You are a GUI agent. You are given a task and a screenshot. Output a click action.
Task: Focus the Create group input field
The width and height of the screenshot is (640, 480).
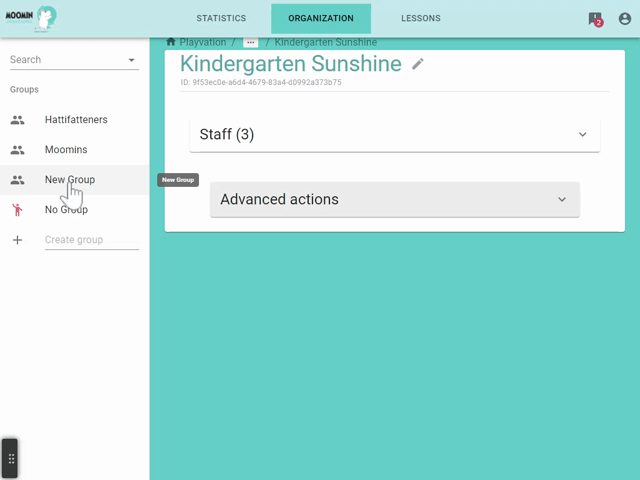click(x=92, y=240)
